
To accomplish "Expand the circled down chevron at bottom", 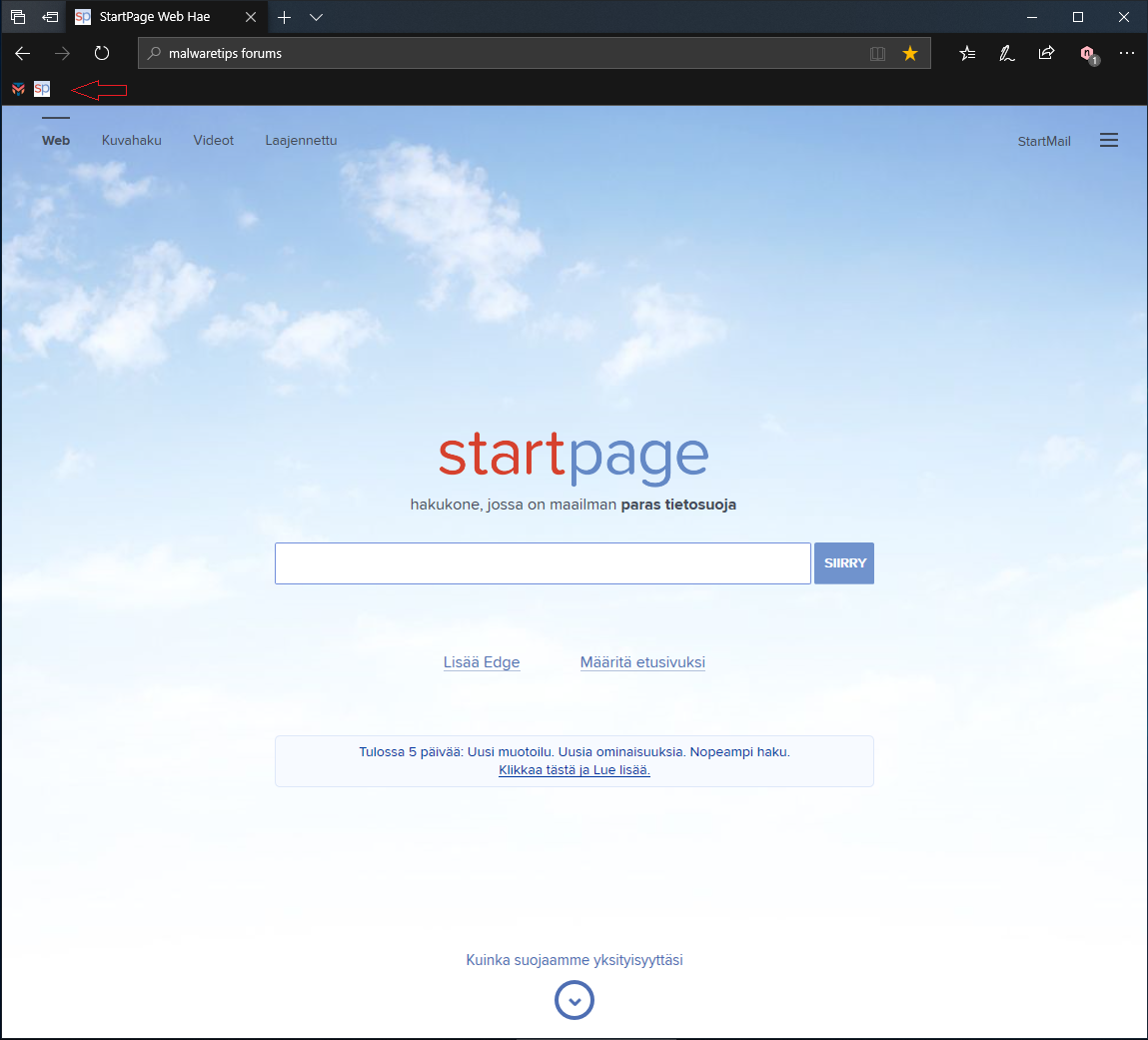I will click(x=574, y=1000).
